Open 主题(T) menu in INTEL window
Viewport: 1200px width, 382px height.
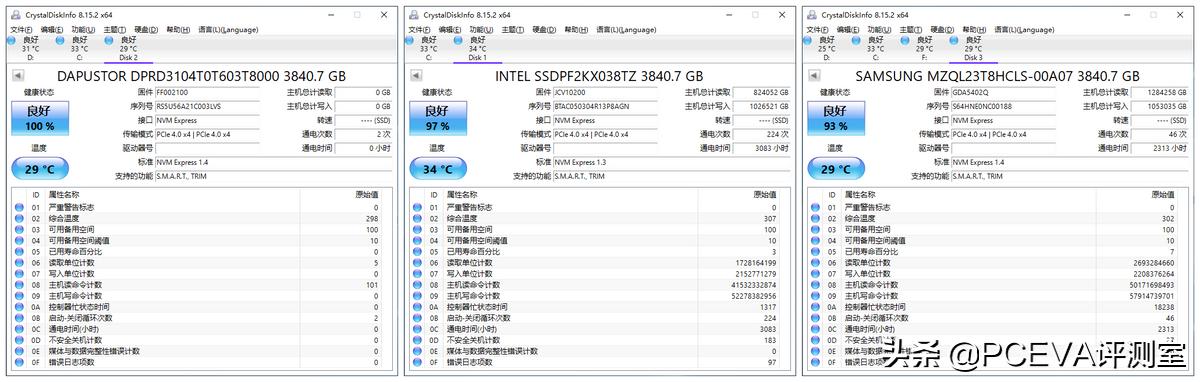tap(513, 29)
